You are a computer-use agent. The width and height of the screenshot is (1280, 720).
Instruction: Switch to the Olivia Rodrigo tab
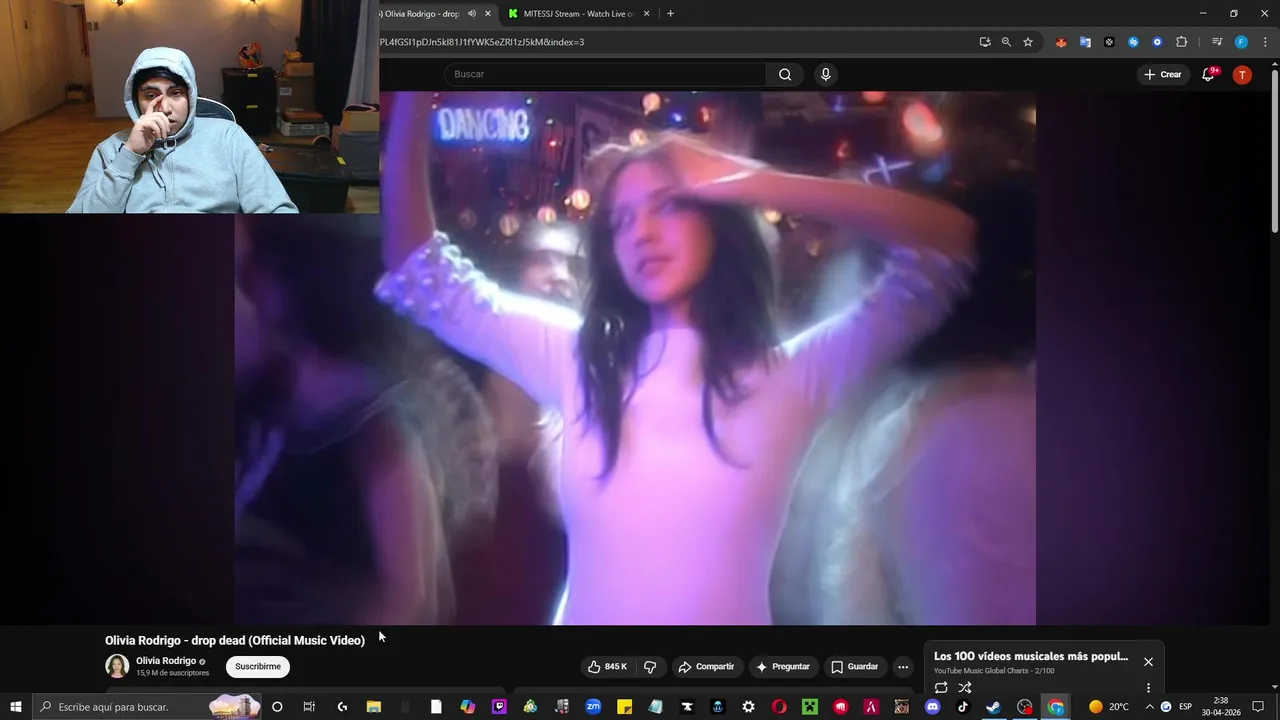(x=422, y=14)
